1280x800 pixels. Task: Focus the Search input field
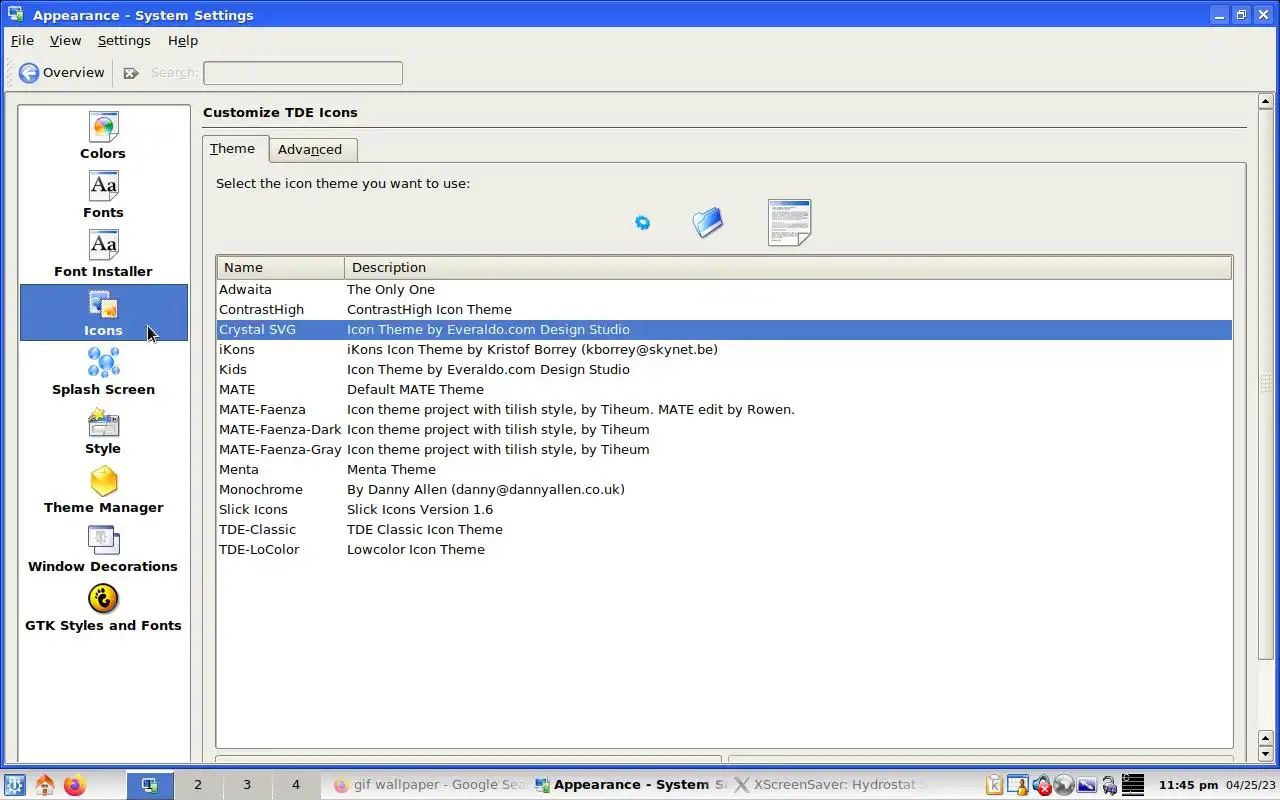(x=302, y=73)
